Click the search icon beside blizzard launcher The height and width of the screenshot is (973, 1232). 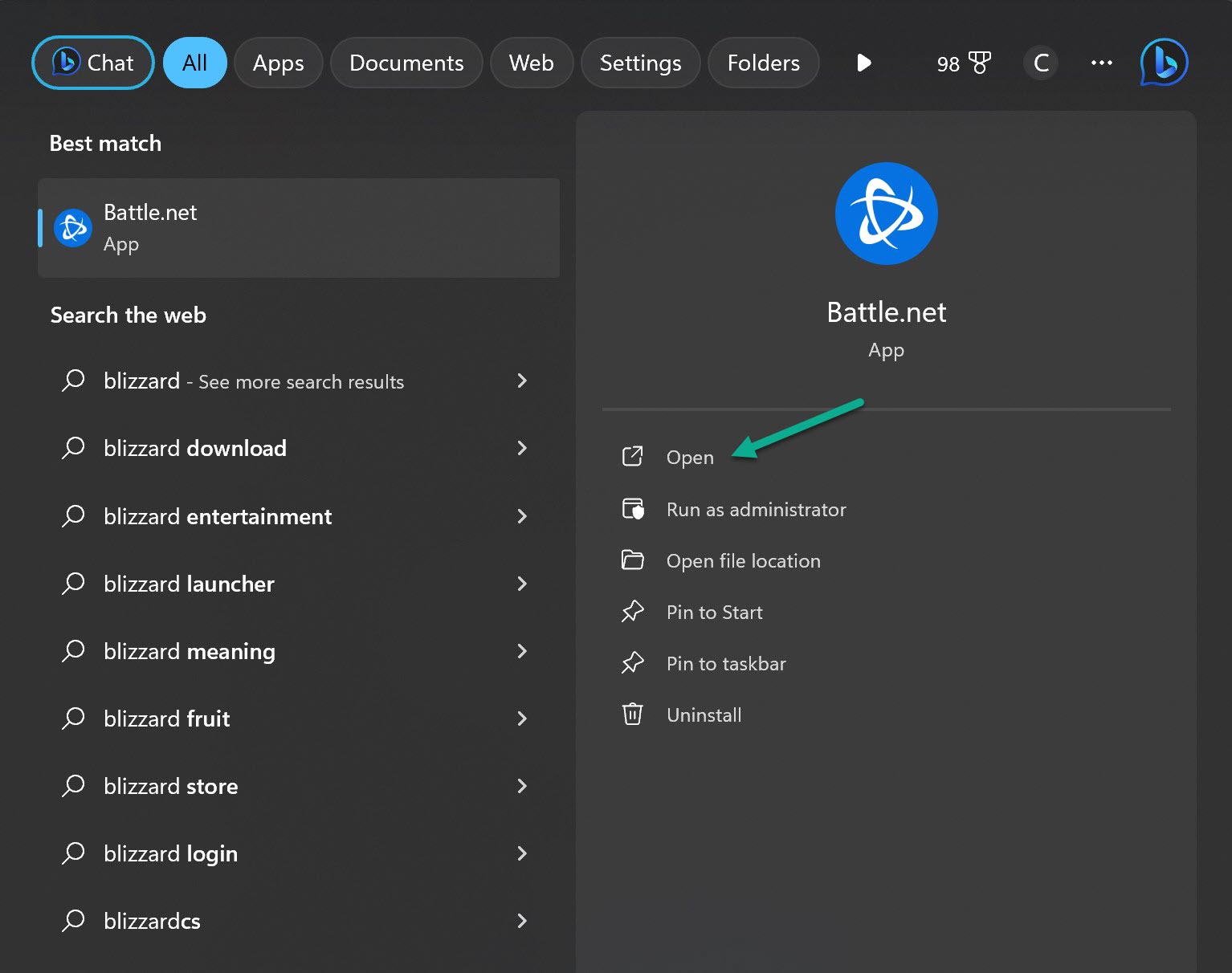click(73, 583)
